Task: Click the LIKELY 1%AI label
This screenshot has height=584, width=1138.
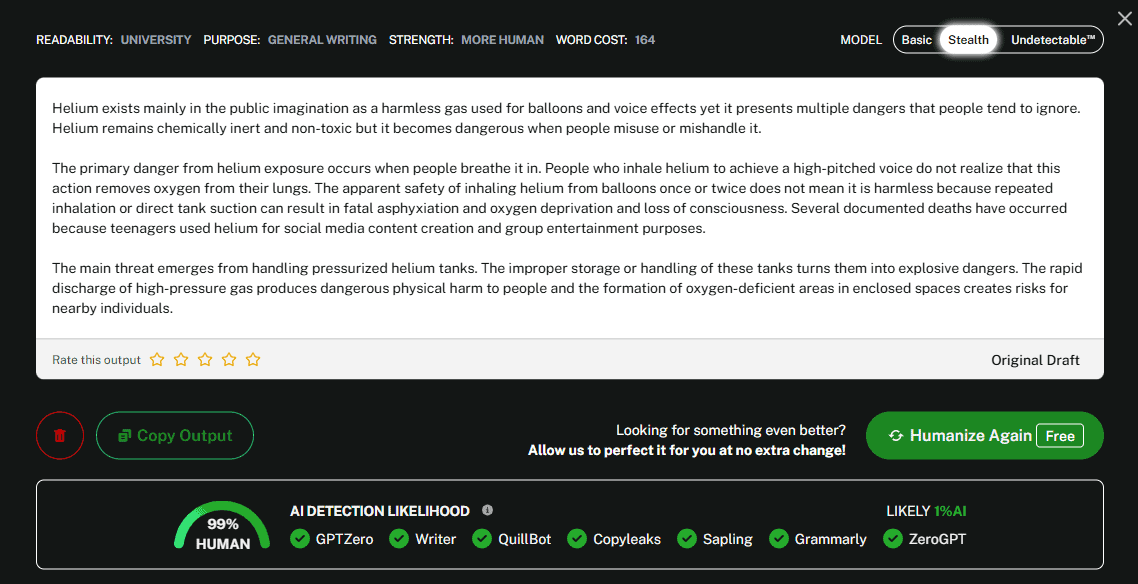Action: (926, 511)
